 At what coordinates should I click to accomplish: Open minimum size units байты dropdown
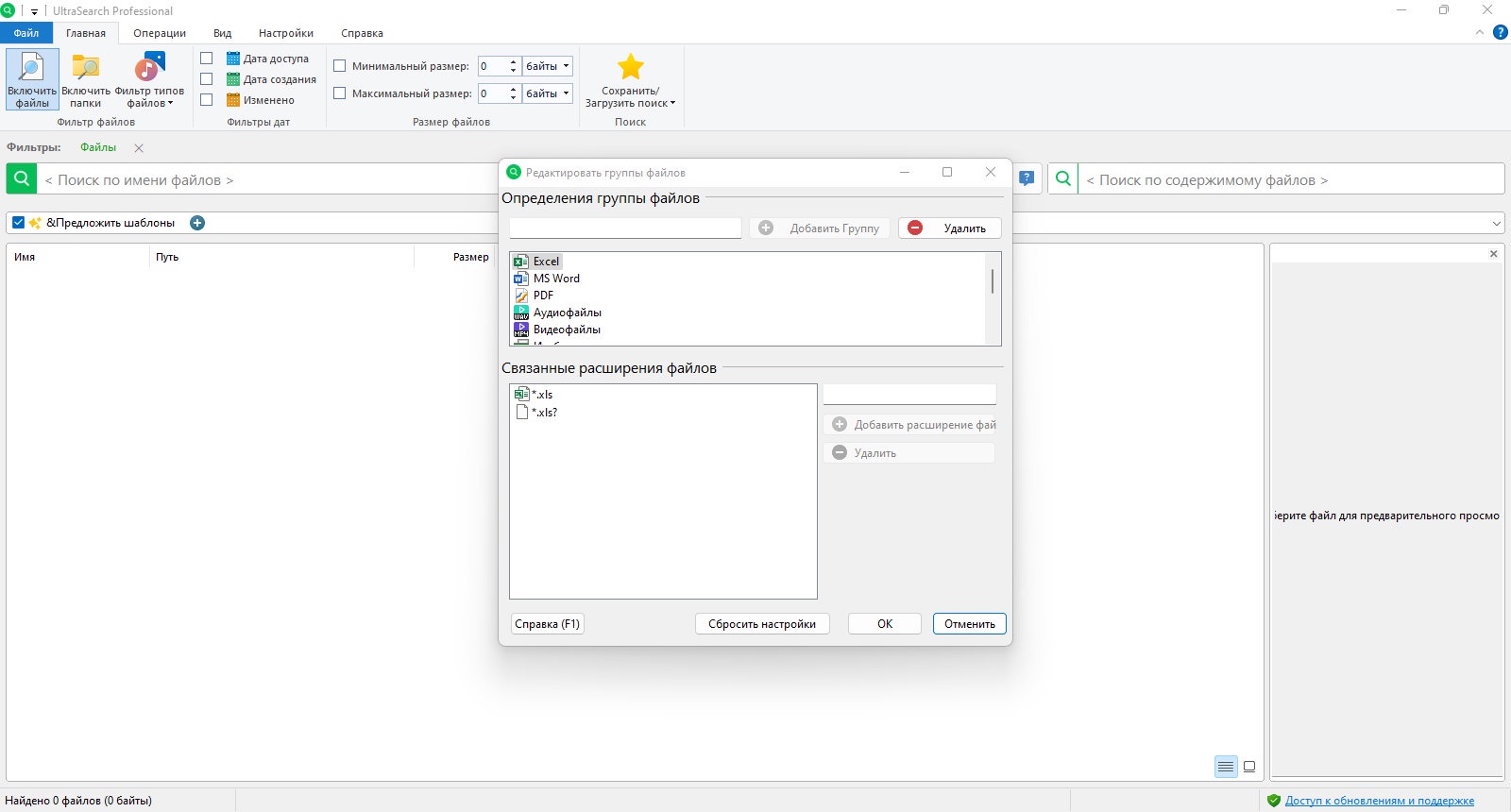pos(548,66)
